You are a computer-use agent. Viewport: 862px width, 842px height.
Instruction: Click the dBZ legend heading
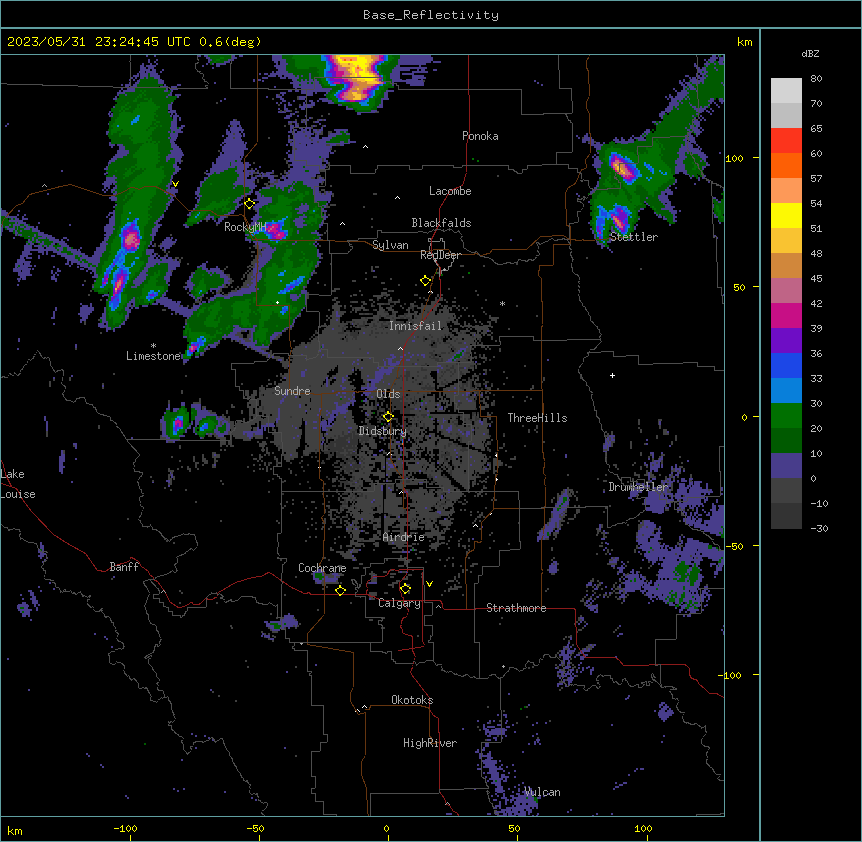click(x=810, y=53)
